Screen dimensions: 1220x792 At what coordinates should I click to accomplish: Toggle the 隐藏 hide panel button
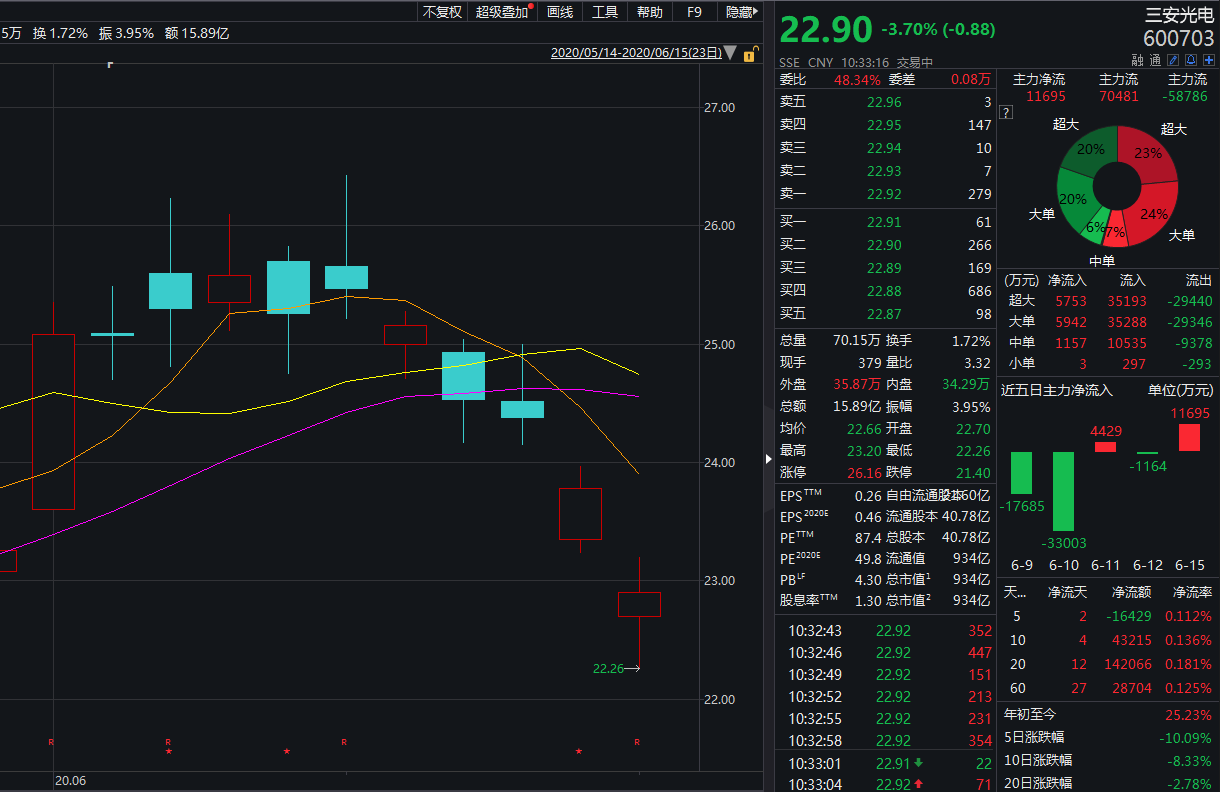[740, 12]
